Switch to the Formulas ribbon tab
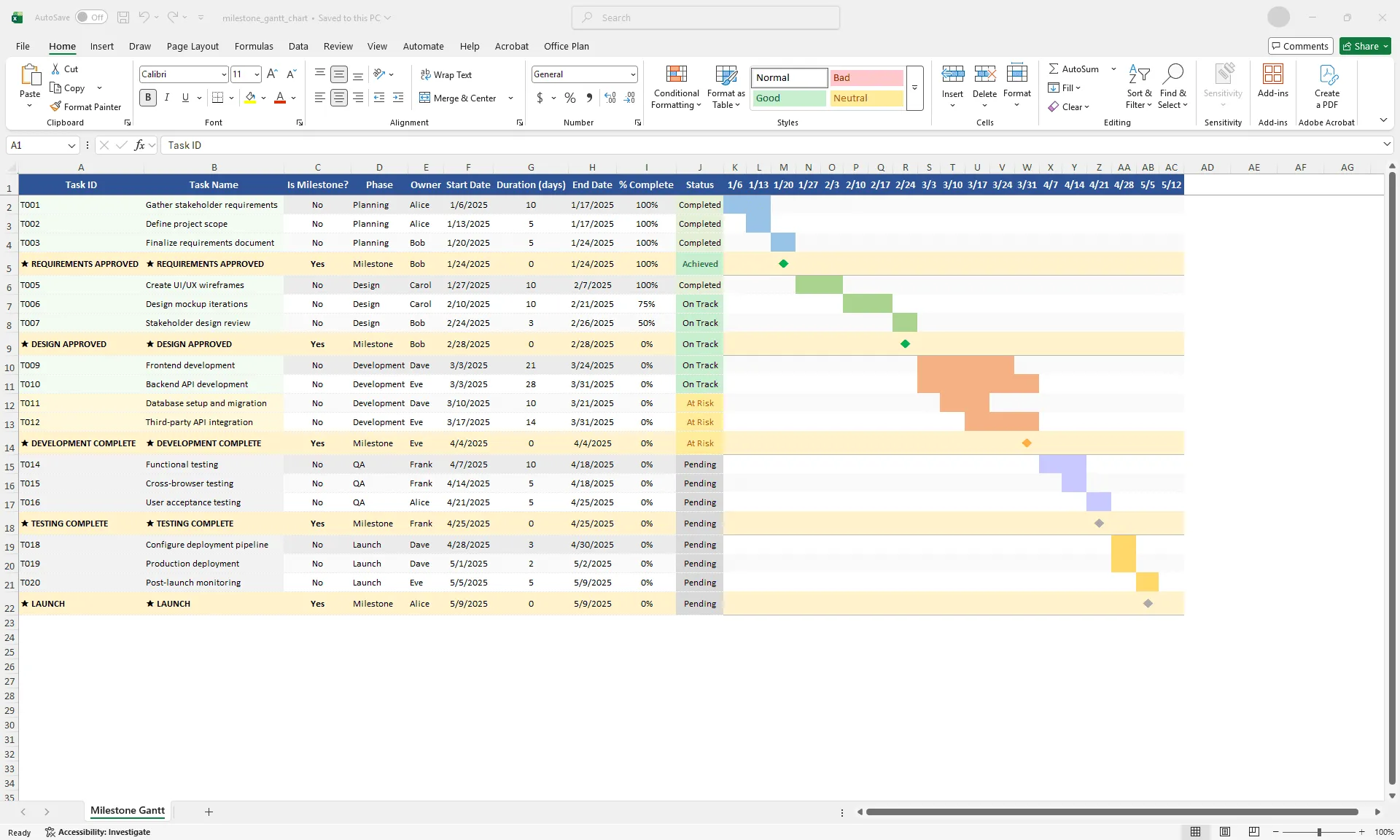 [x=254, y=46]
